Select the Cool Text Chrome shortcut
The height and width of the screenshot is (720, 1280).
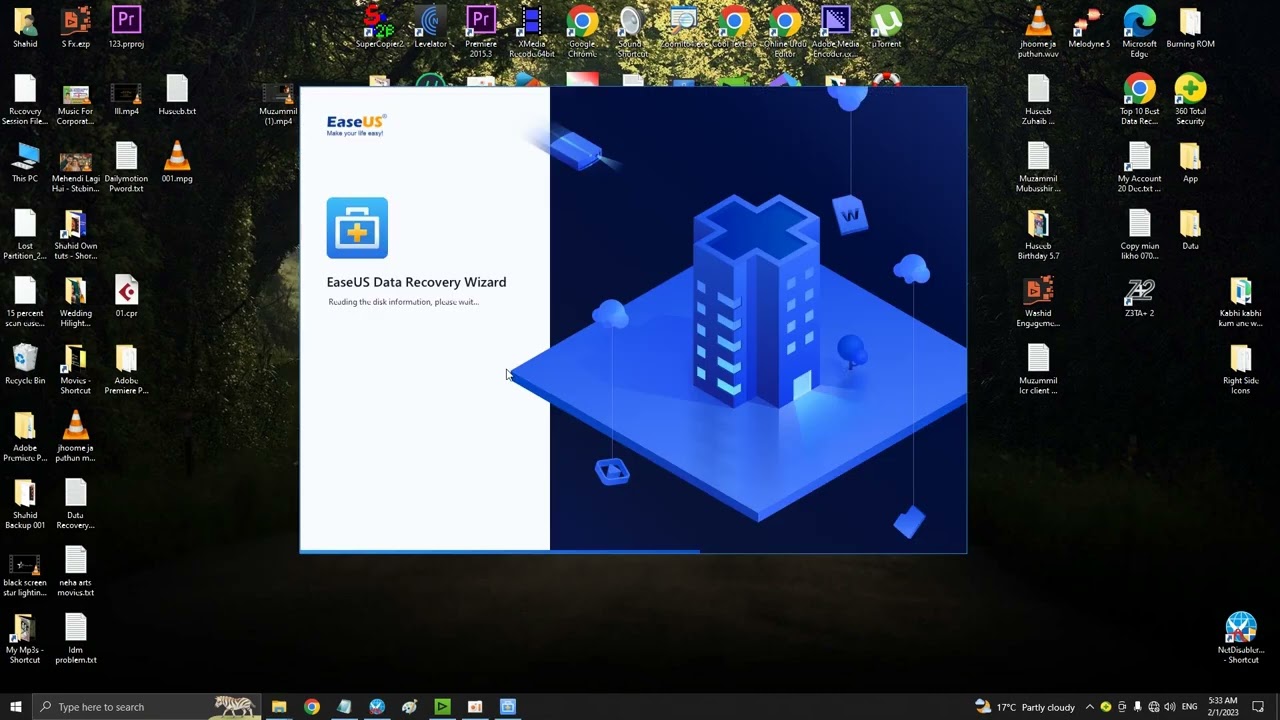coord(734,27)
